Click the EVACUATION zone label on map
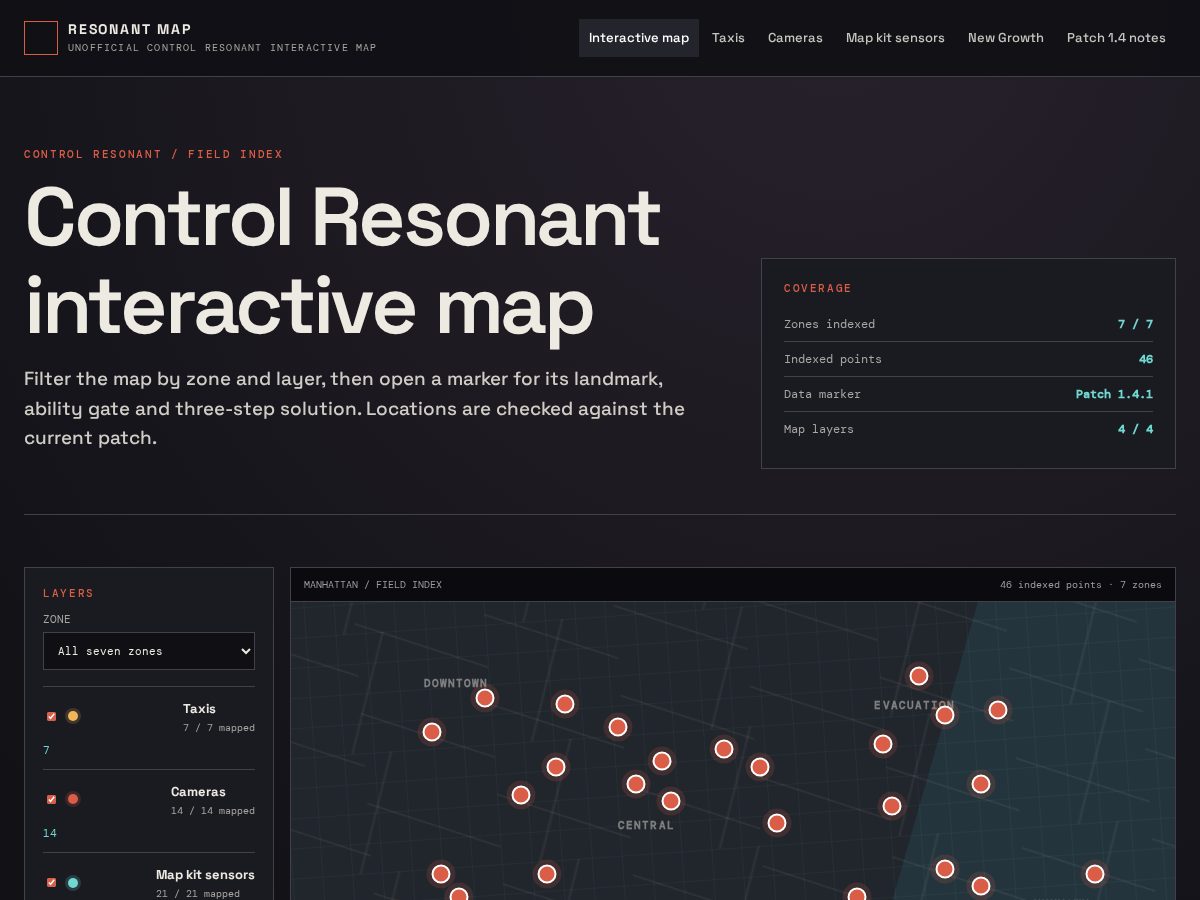The width and height of the screenshot is (1200, 900). pos(914,705)
